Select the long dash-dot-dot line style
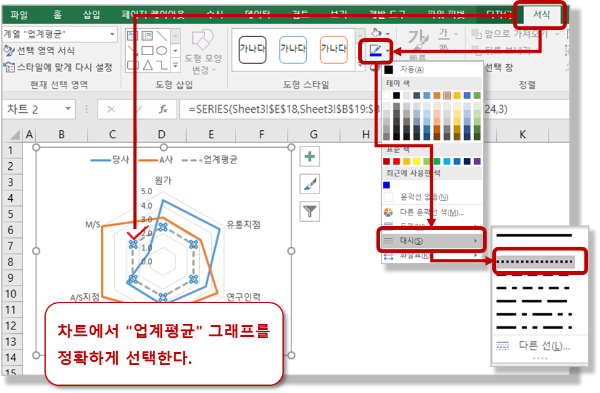 (534, 328)
